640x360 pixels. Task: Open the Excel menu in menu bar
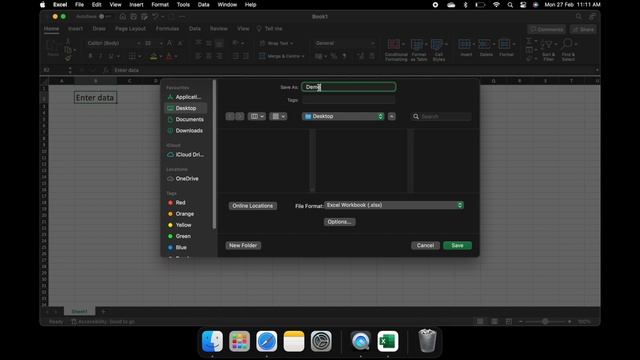coord(60,5)
